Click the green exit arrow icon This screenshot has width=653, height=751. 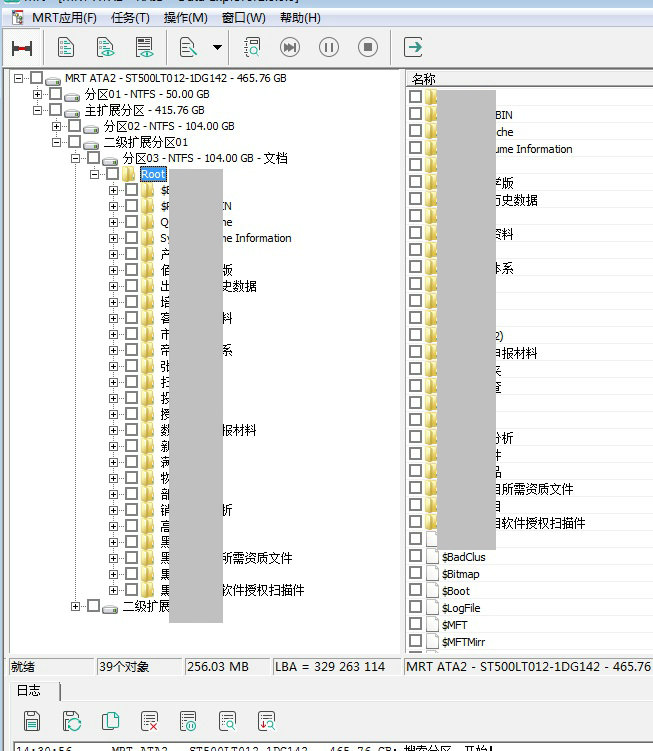(413, 47)
